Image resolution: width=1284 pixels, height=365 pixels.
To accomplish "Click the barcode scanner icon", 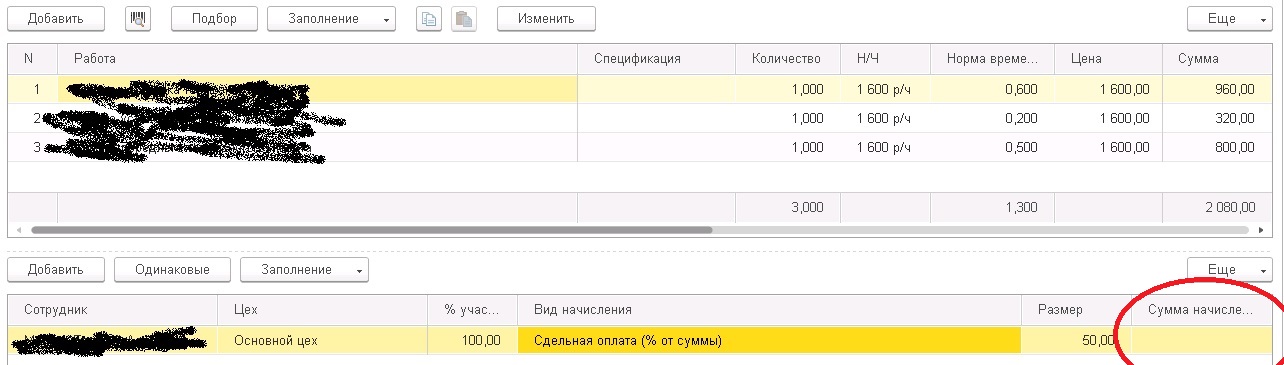I will [x=138, y=19].
